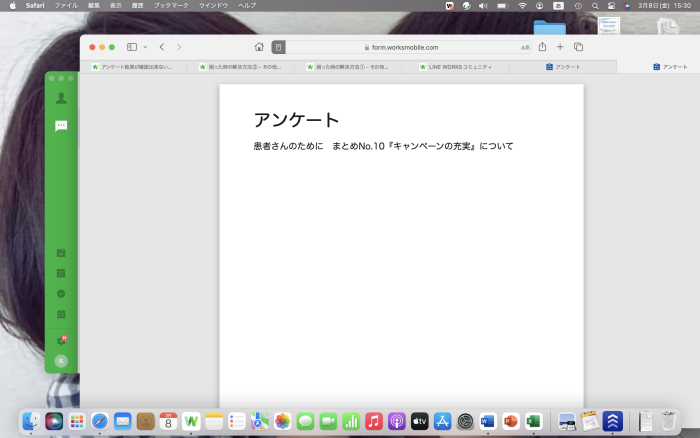Screen dimensions: 700x438
Task: Open the ファイル menu
Action: click(66, 5)
